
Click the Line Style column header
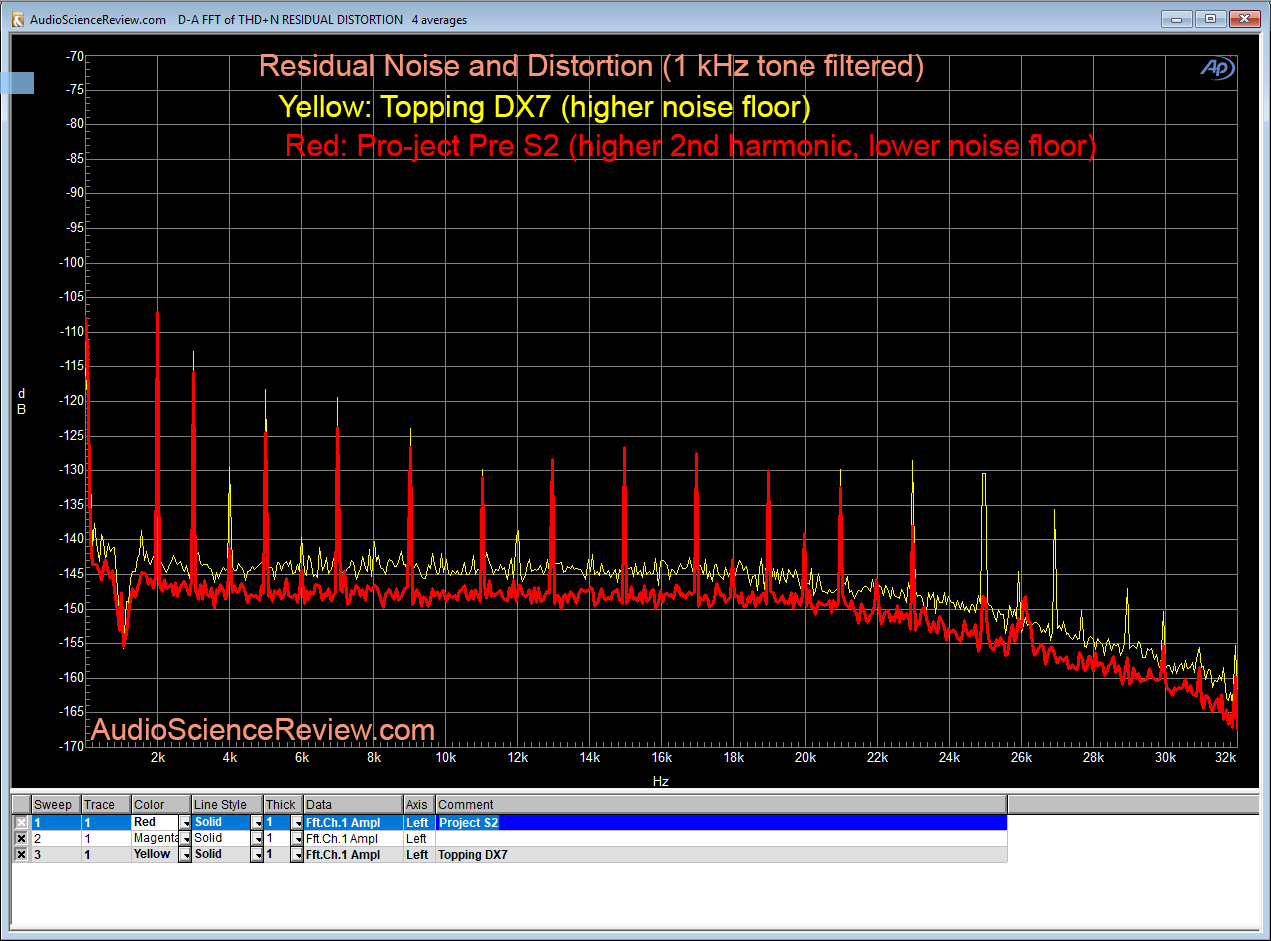[x=227, y=804]
